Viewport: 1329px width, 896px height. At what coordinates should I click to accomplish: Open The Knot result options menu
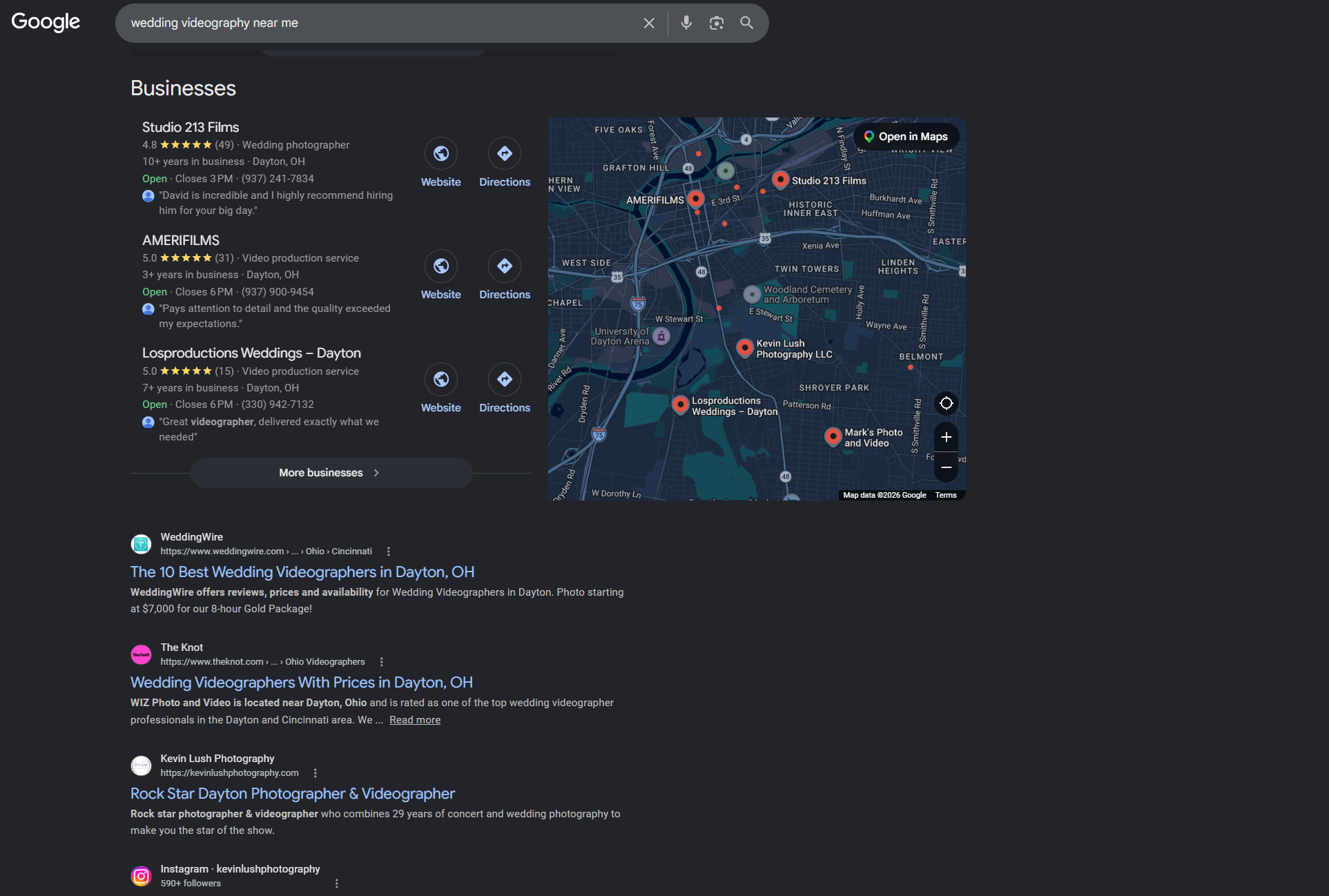click(x=382, y=662)
